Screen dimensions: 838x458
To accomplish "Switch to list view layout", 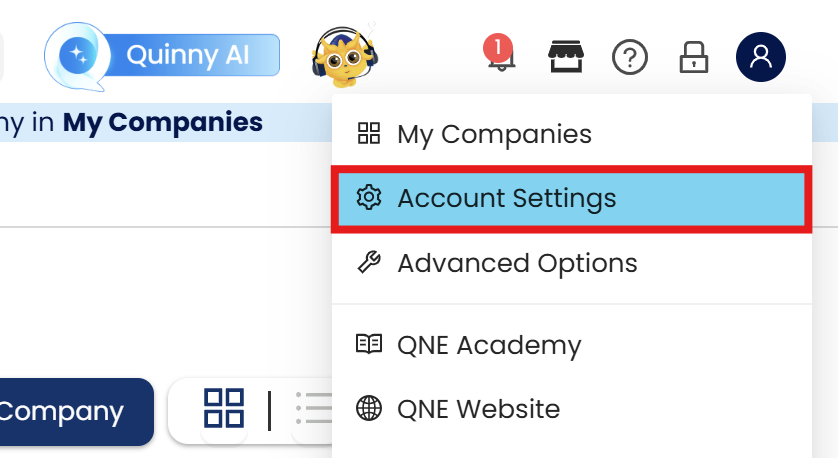I will pos(313,409).
